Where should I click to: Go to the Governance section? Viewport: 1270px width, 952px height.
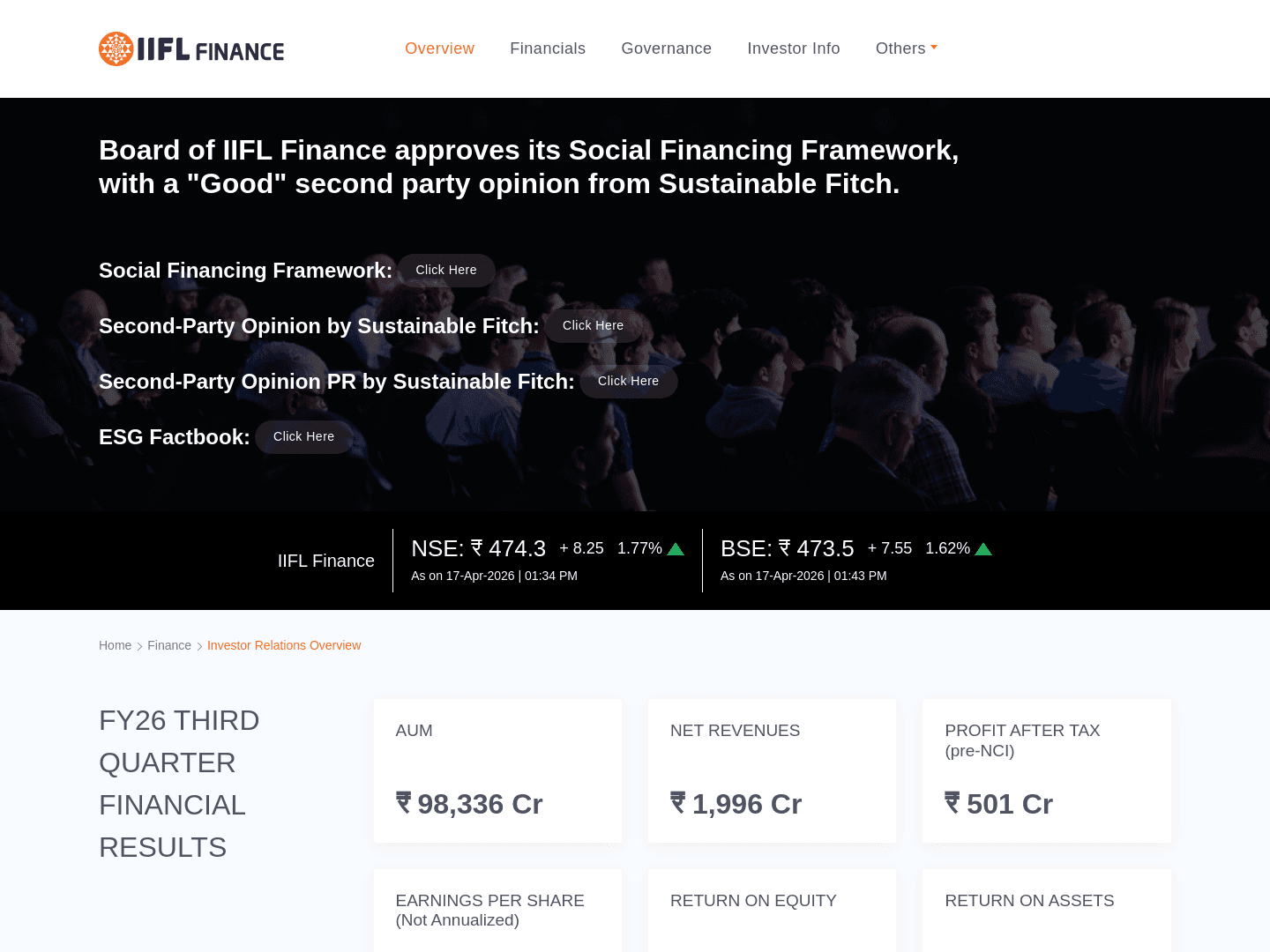667,48
